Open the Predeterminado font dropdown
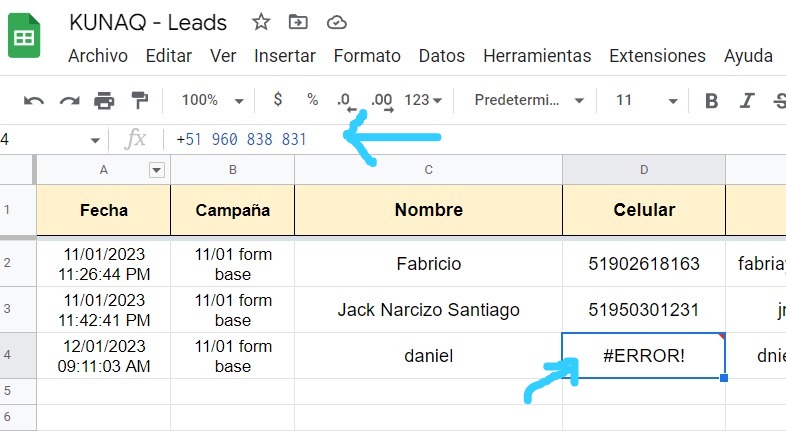Screen dimensions: 786x431 (x=529, y=100)
